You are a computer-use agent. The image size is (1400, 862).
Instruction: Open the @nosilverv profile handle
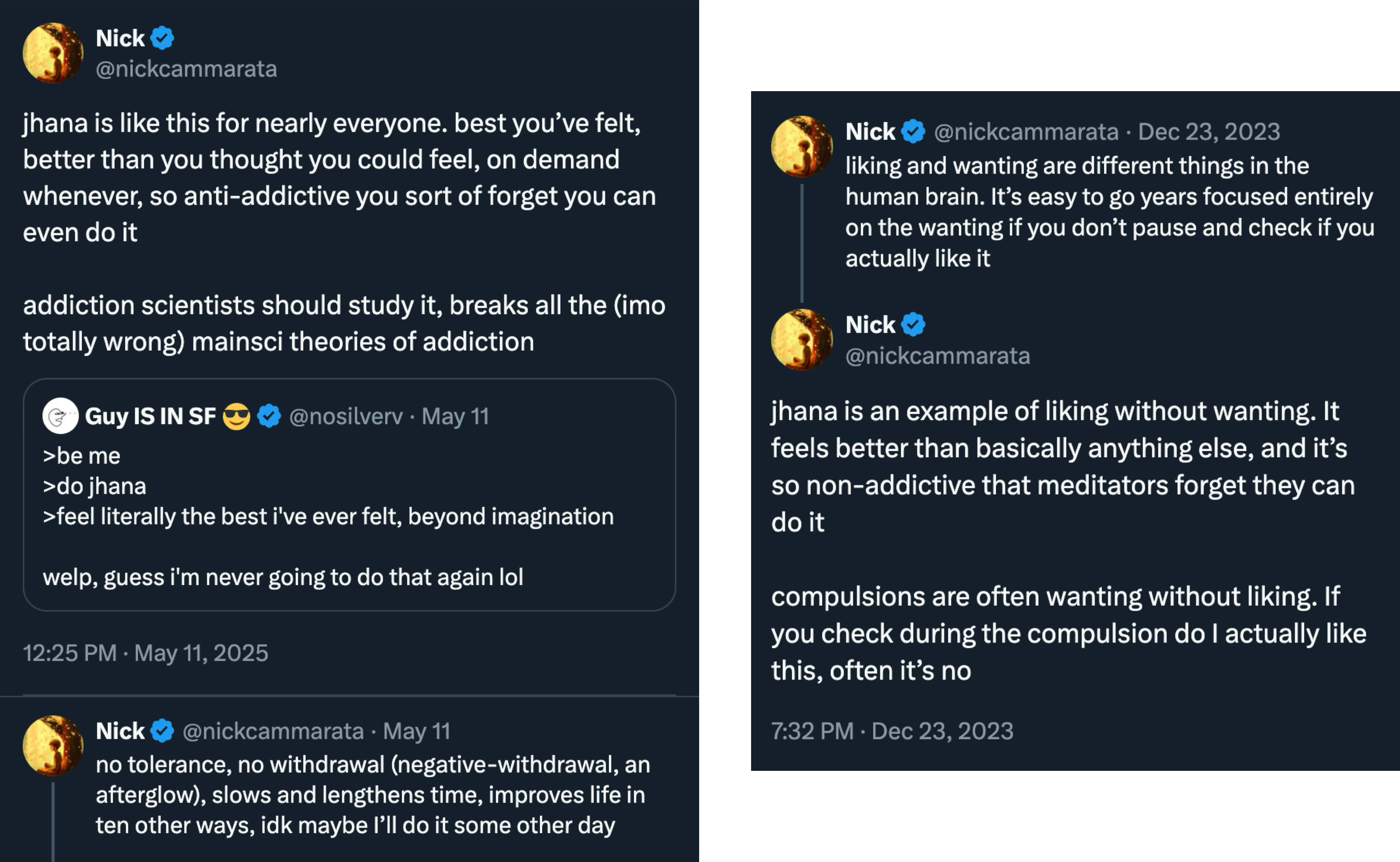click(x=346, y=417)
